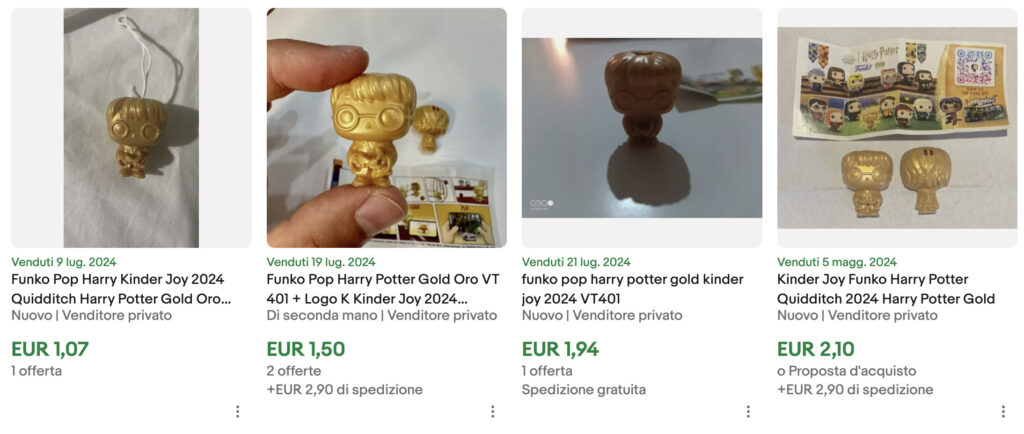Open more options menu for EUR 1,07 listing
This screenshot has height=434, width=1024.
click(x=238, y=411)
